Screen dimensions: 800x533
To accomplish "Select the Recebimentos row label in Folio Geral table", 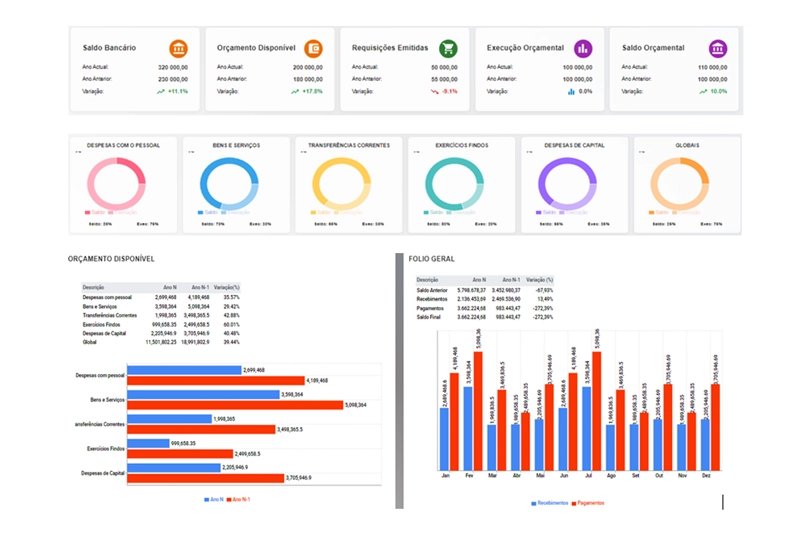I will 432,299.
